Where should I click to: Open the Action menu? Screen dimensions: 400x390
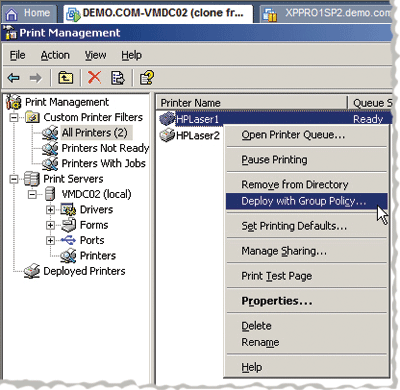click(x=55, y=55)
